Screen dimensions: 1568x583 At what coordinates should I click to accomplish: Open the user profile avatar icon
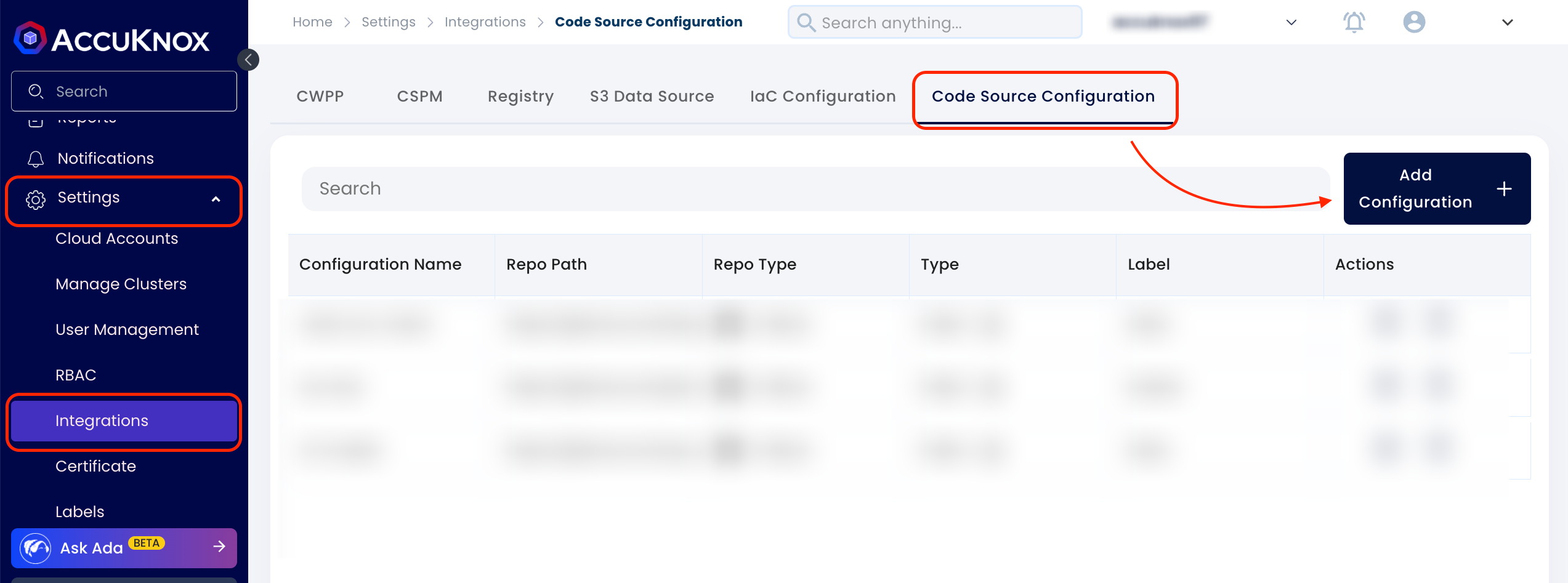tap(1414, 22)
